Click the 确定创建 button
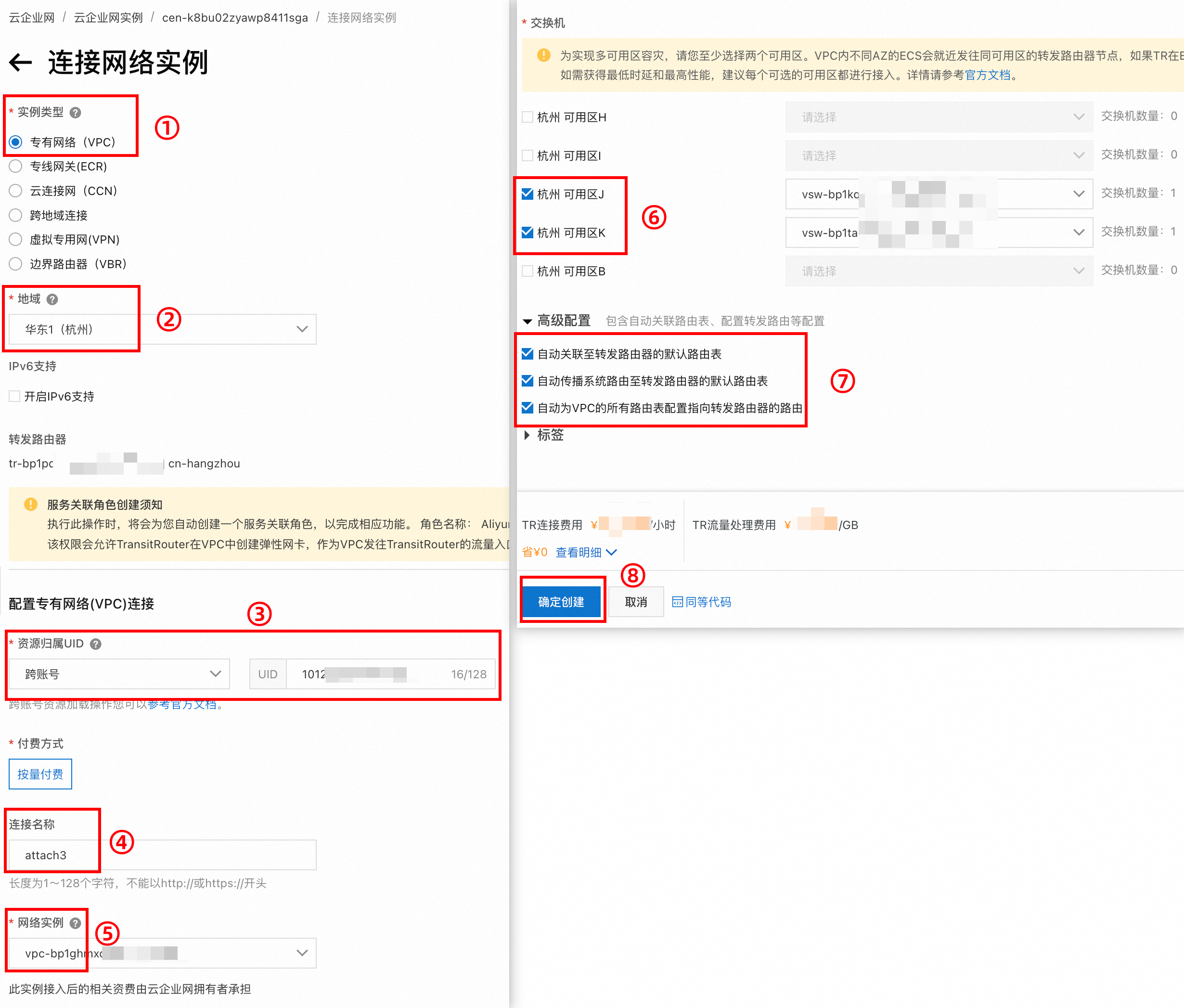 [x=561, y=602]
